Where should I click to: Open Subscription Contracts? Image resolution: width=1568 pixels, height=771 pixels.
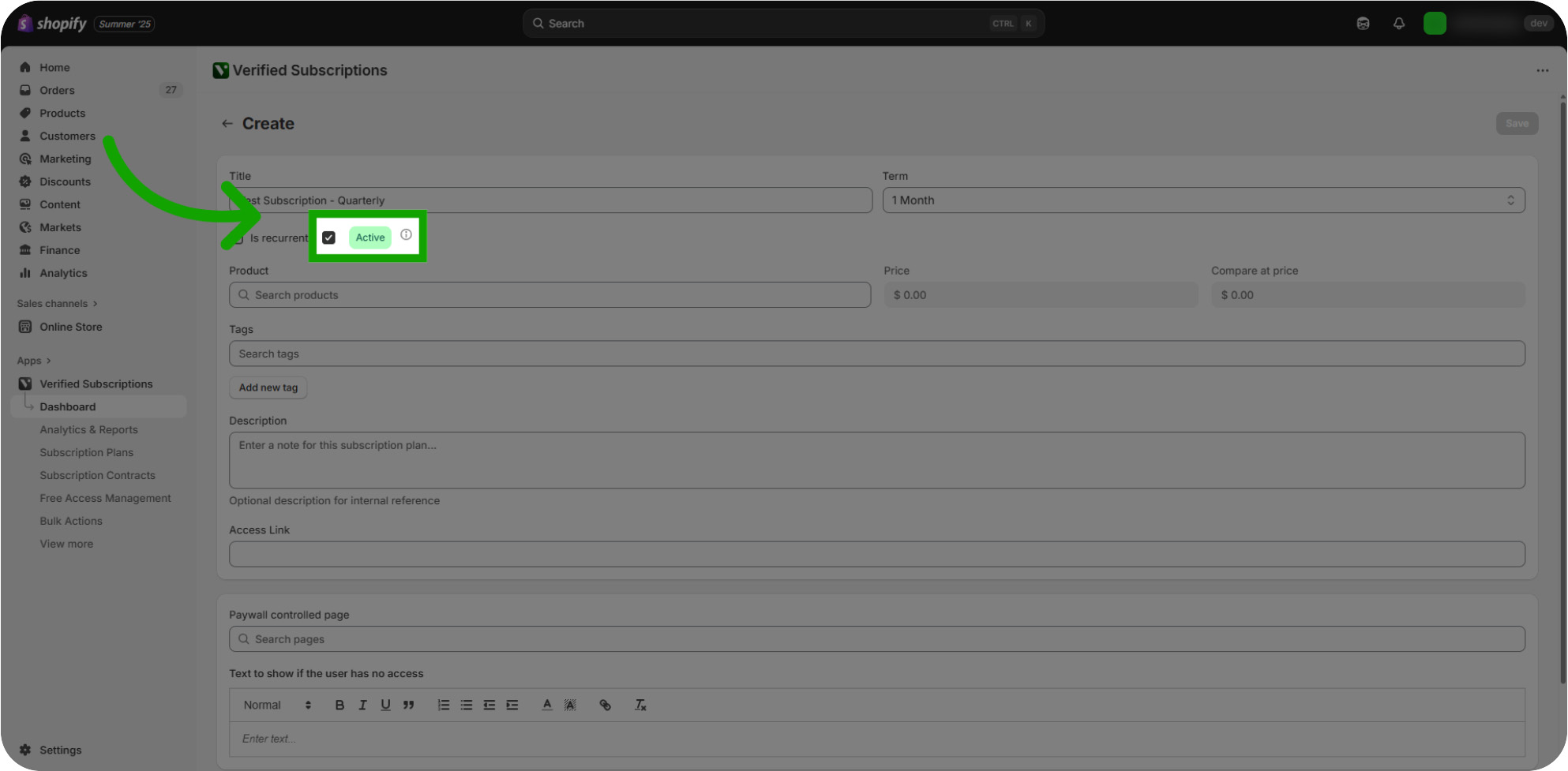click(x=97, y=476)
